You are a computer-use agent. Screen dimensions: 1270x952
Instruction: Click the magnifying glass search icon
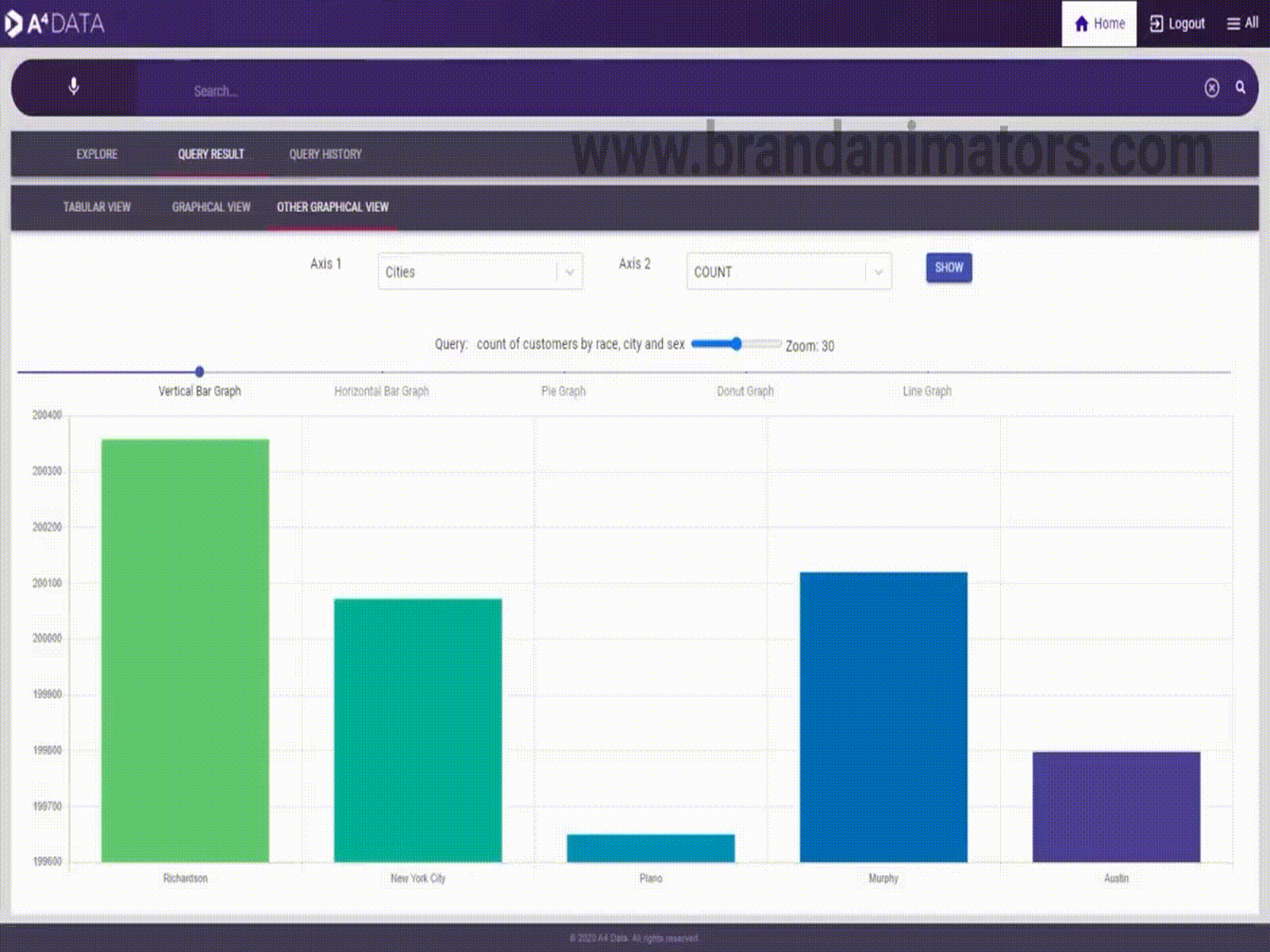1241,87
